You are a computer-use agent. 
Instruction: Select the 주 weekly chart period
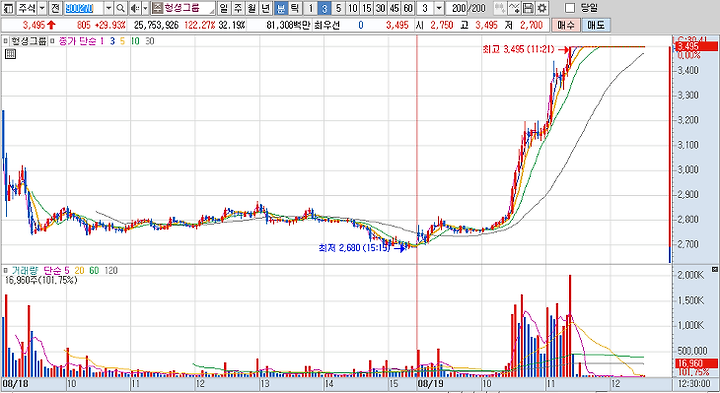(237, 8)
